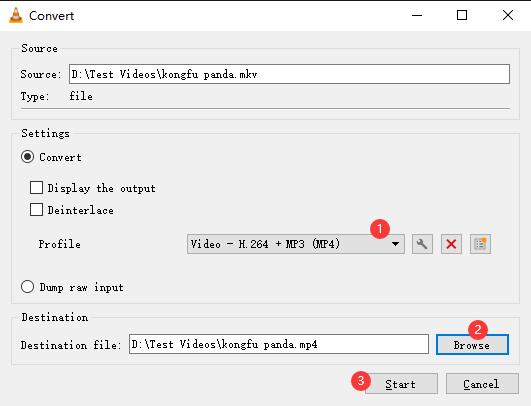
Task: Minimize the Convert window
Action: click(417, 15)
